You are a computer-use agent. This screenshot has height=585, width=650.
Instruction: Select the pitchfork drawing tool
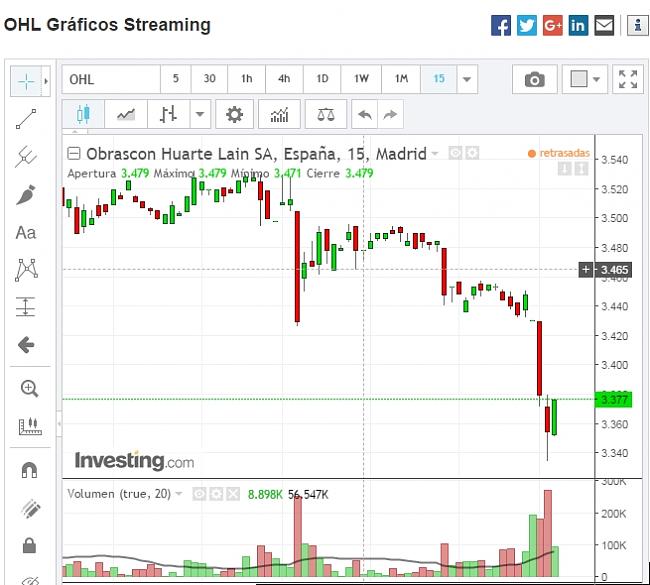tap(26, 157)
